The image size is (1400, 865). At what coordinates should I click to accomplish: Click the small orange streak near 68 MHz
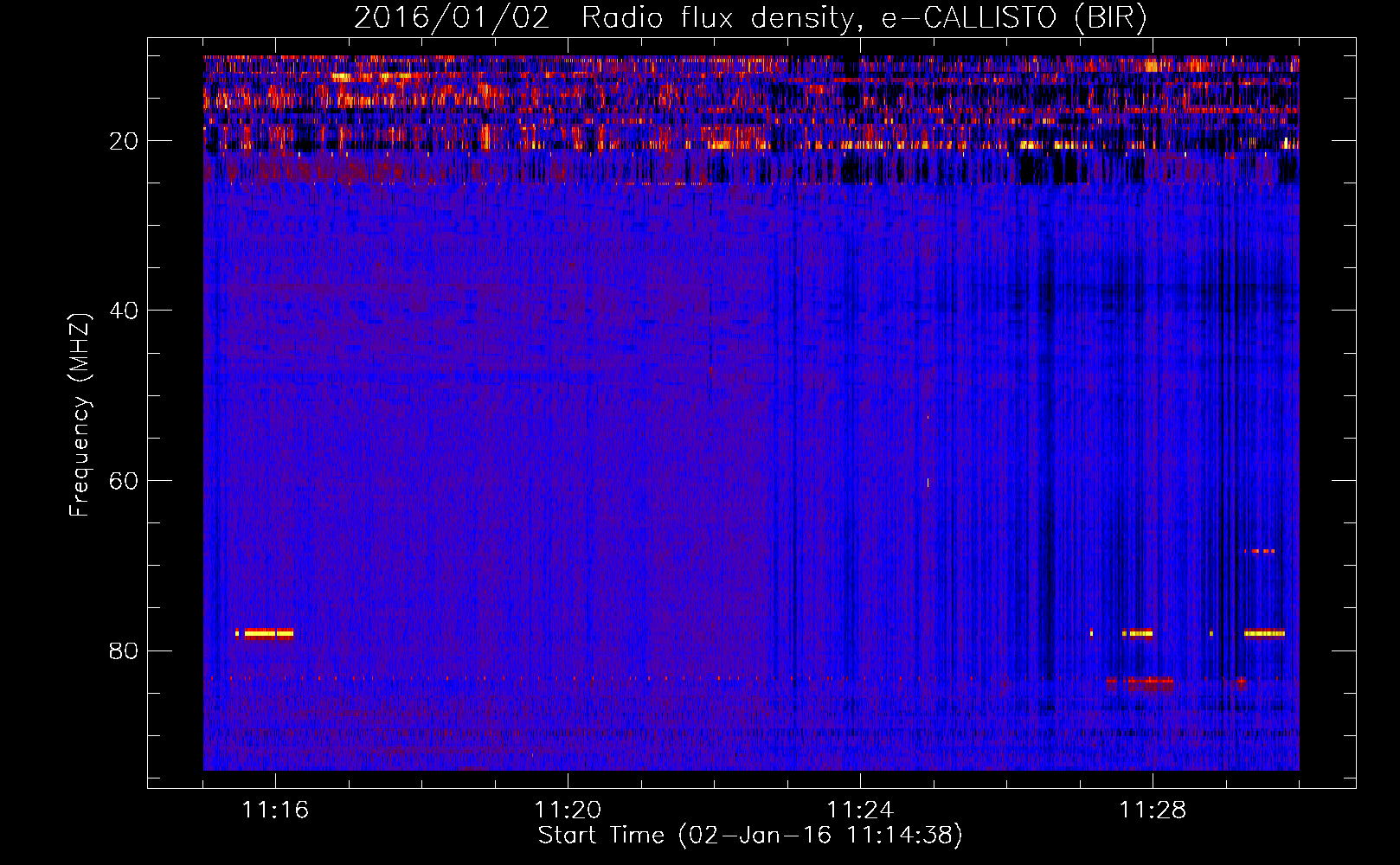point(1259,551)
